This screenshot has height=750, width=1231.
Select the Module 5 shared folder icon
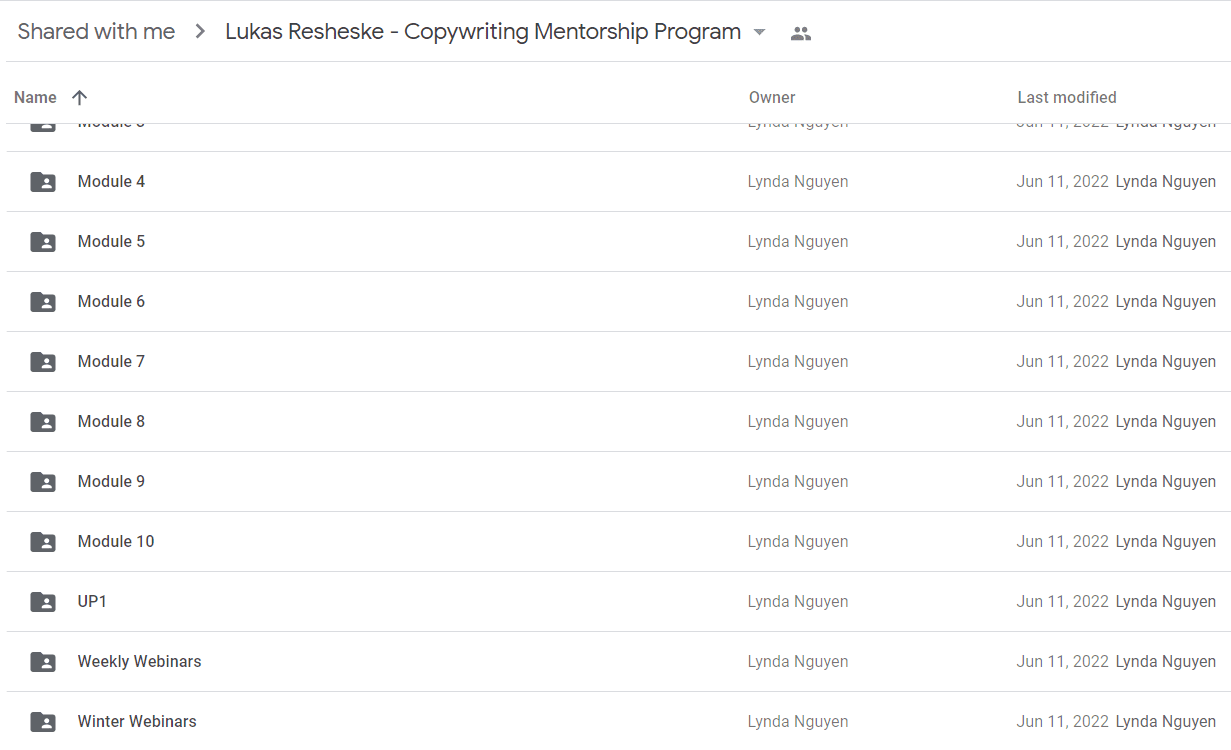(43, 242)
